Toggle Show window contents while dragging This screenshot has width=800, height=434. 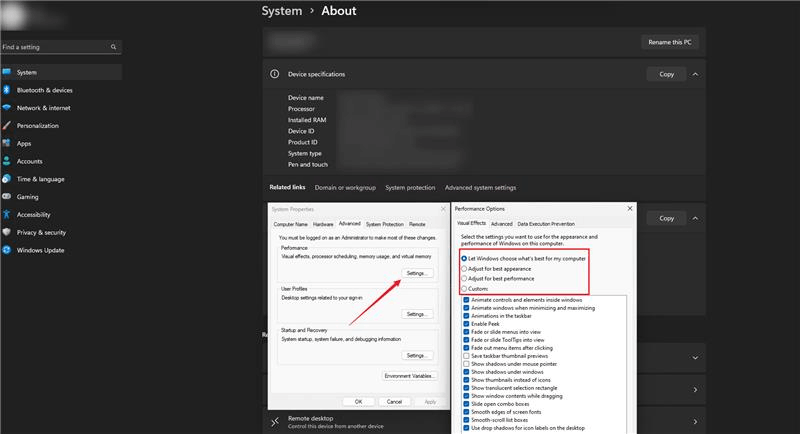click(x=466, y=396)
